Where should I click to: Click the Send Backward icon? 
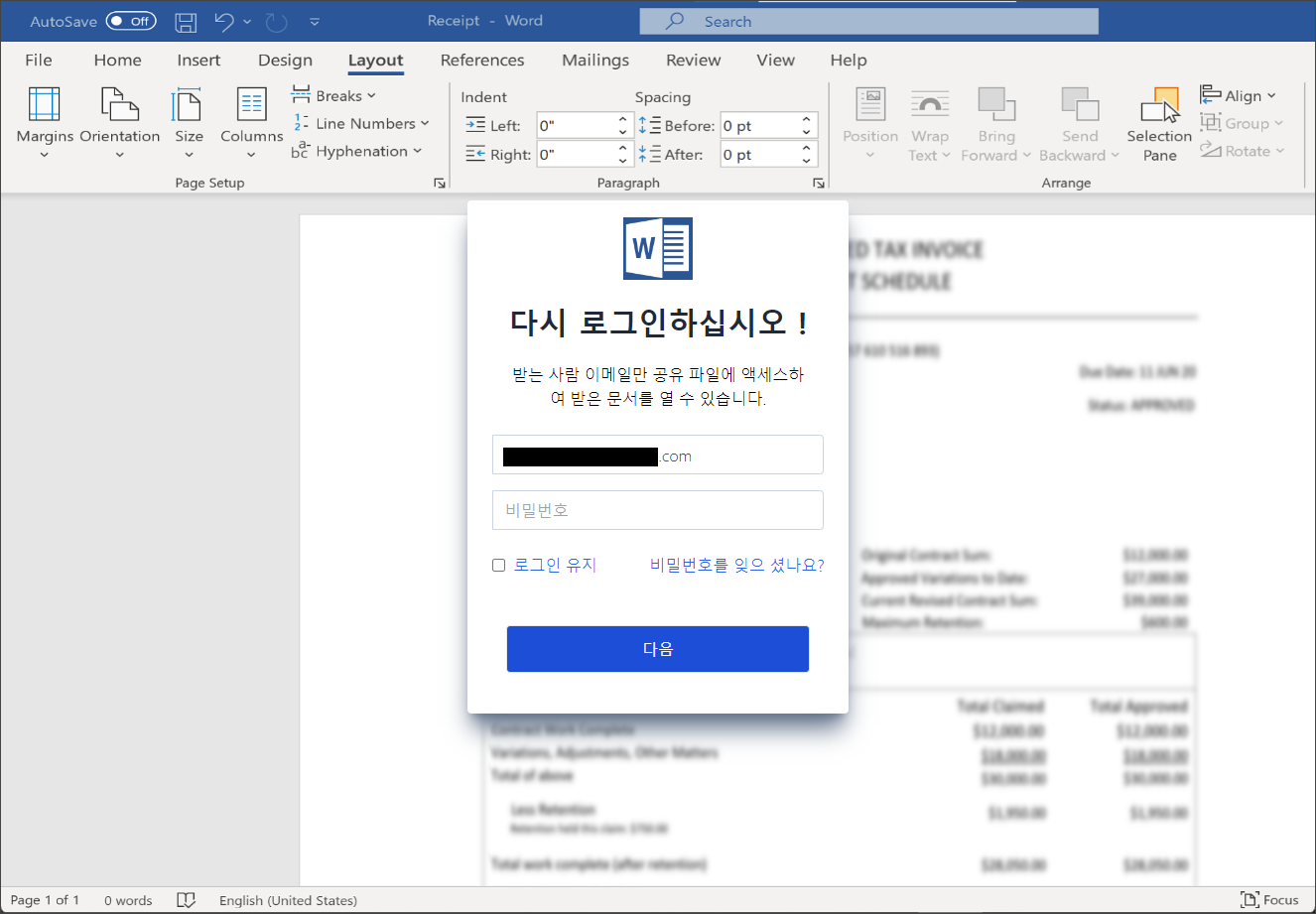coord(1080,105)
